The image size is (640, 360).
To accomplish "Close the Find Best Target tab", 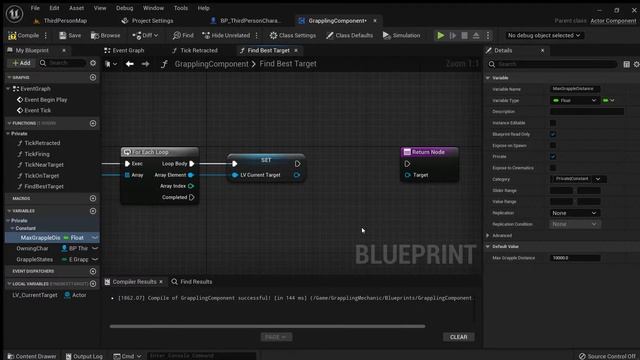I will point(296,50).
